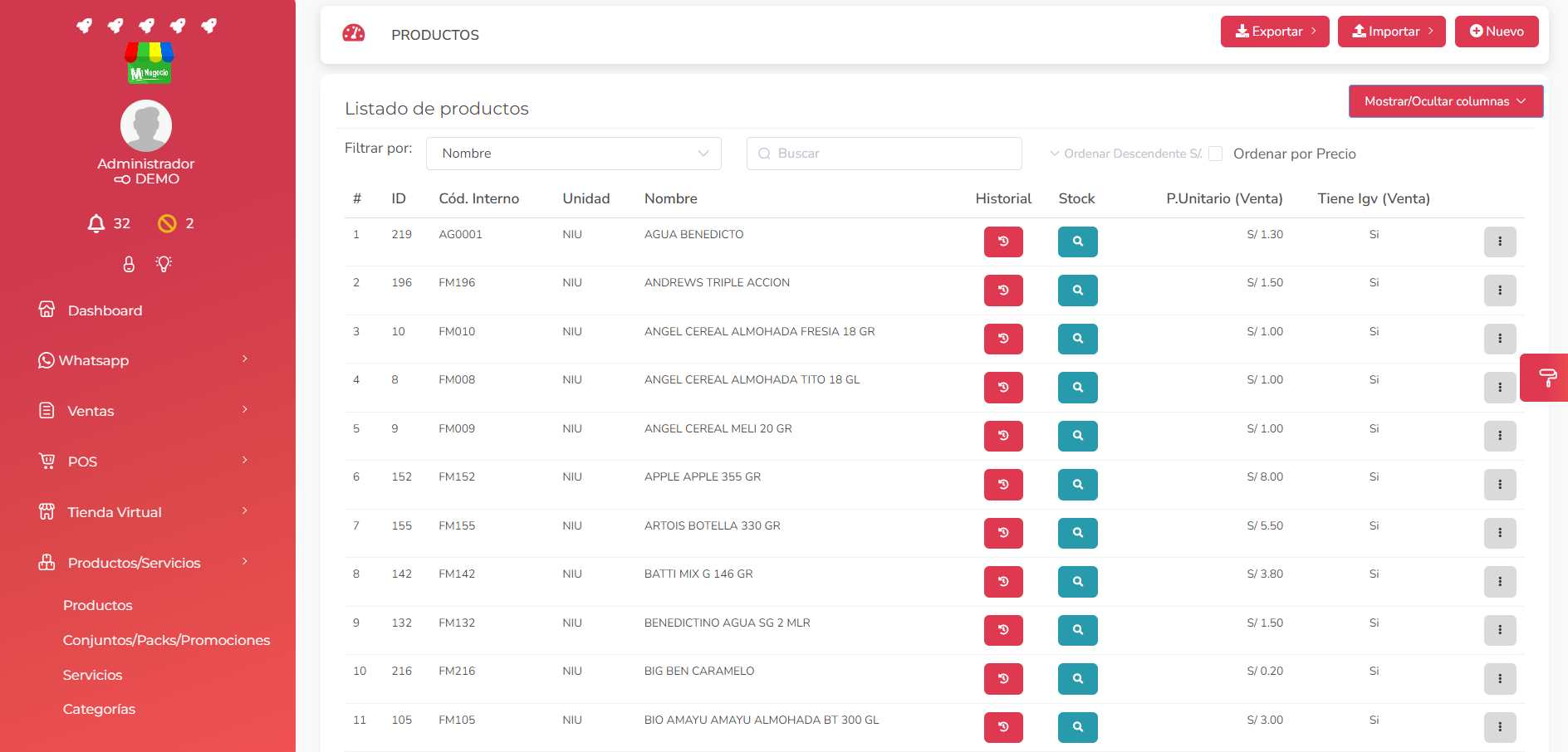Open history for BENEDICTINO AGUA SG 2 MLR

1003,630
